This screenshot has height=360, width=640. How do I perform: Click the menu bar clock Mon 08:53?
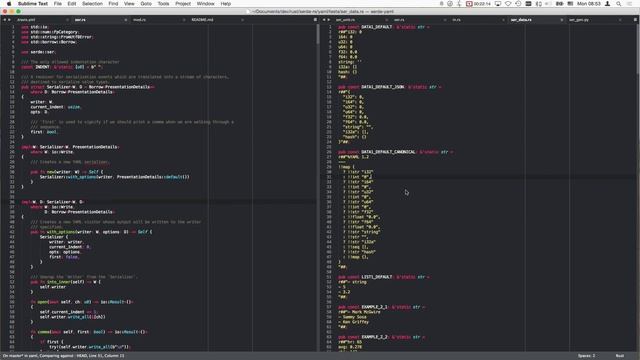589,4
